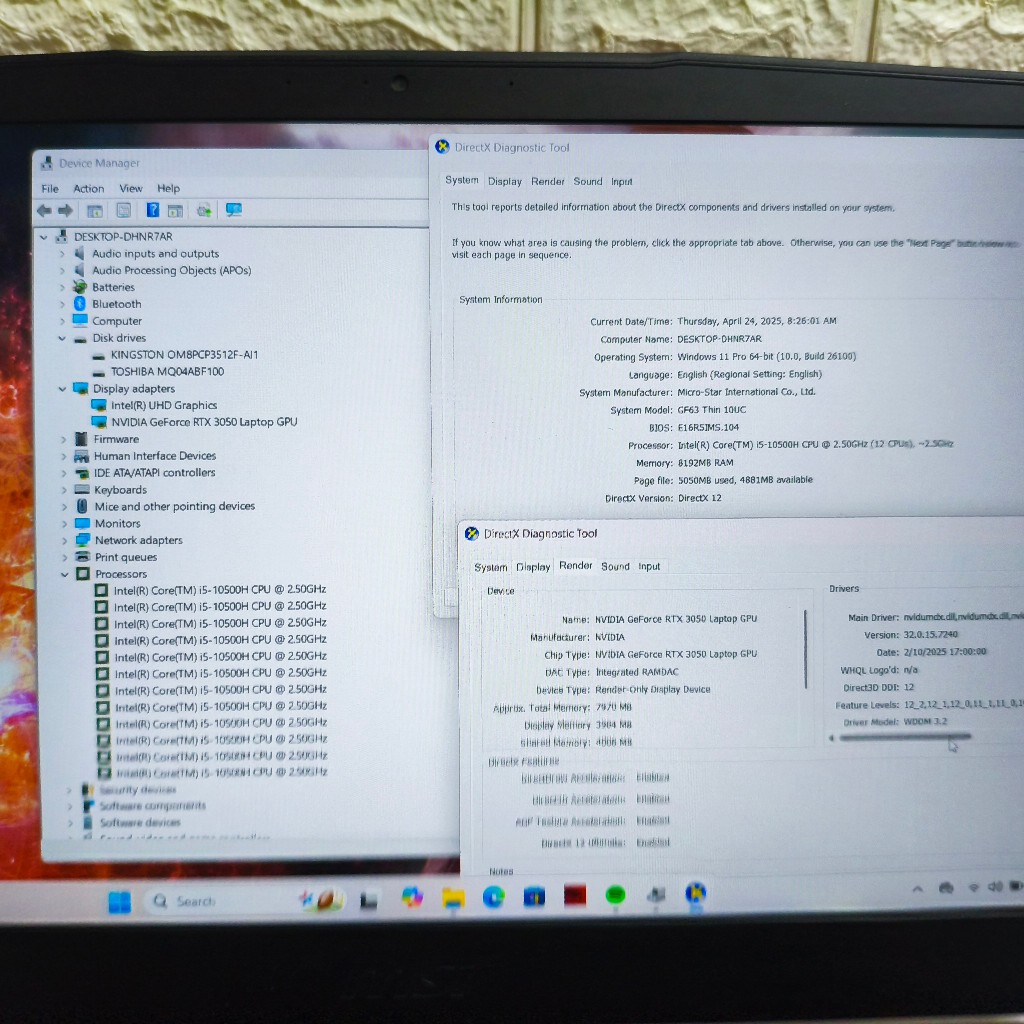
Task: Open the View menu in Device Manager
Action: [x=131, y=188]
